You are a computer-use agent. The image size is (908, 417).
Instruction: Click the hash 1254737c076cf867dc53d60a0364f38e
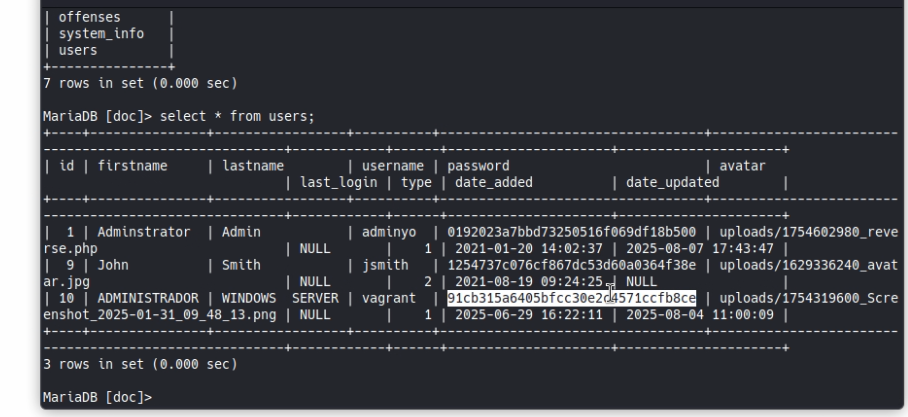click(x=571, y=265)
